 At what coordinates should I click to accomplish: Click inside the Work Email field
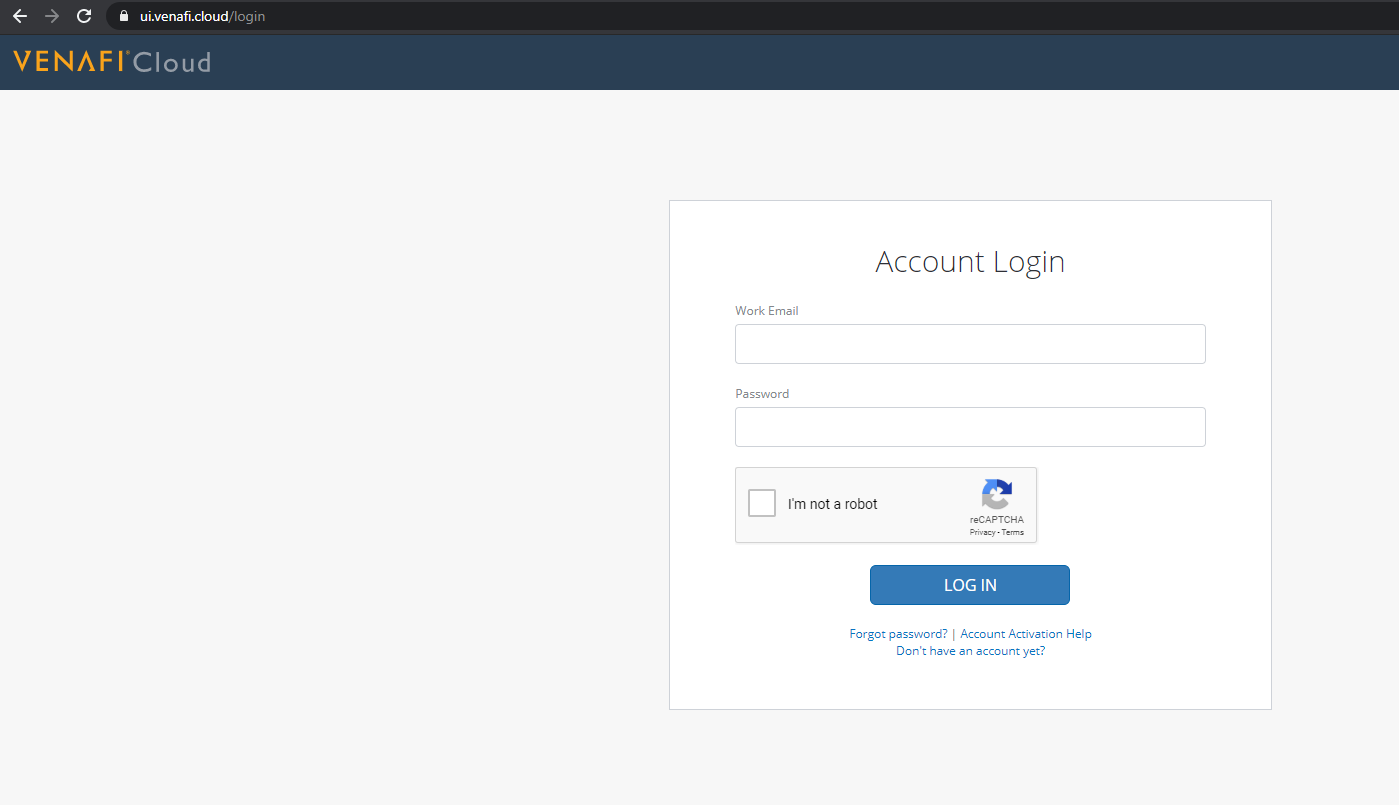(x=969, y=343)
